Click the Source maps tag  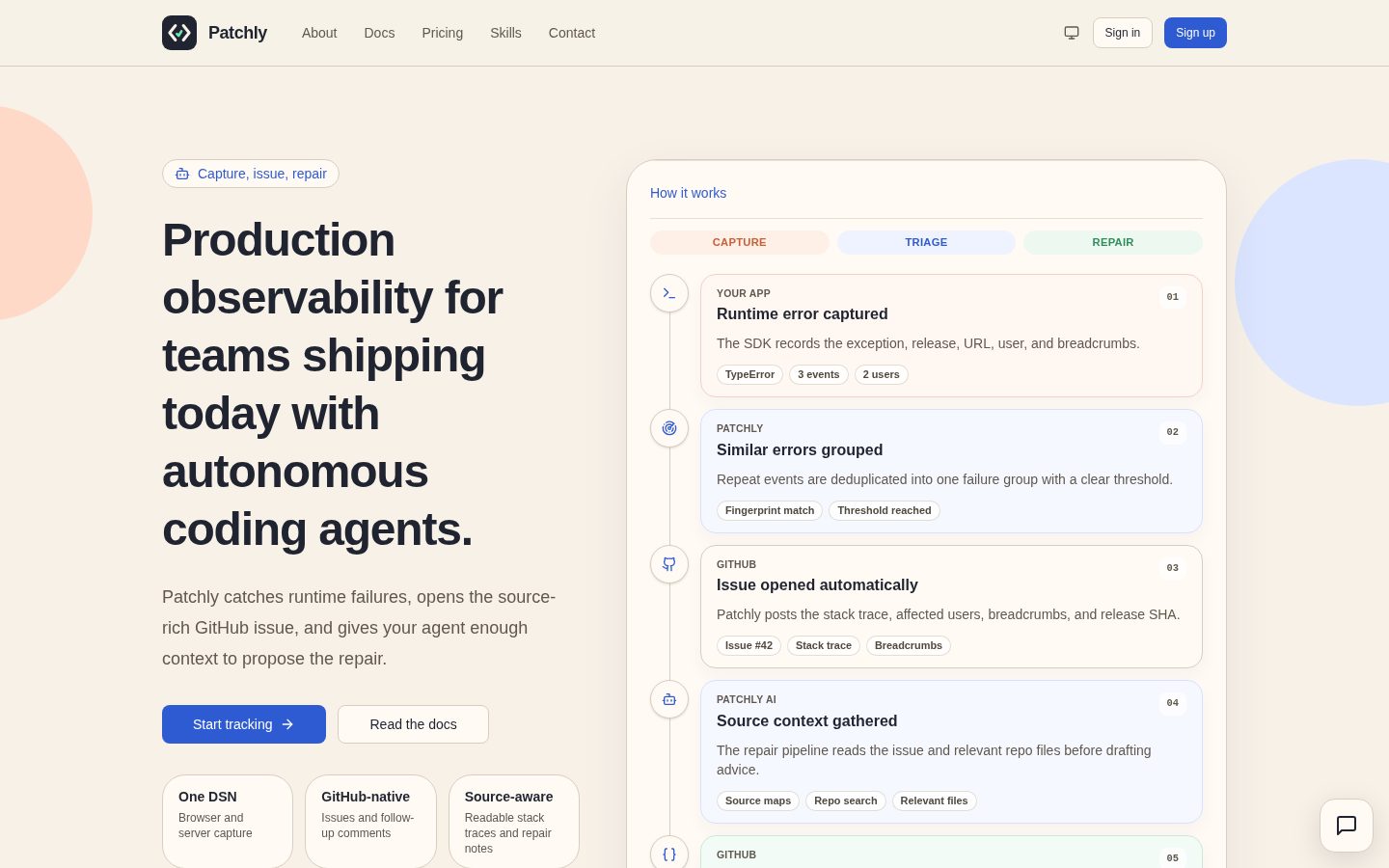(x=758, y=800)
